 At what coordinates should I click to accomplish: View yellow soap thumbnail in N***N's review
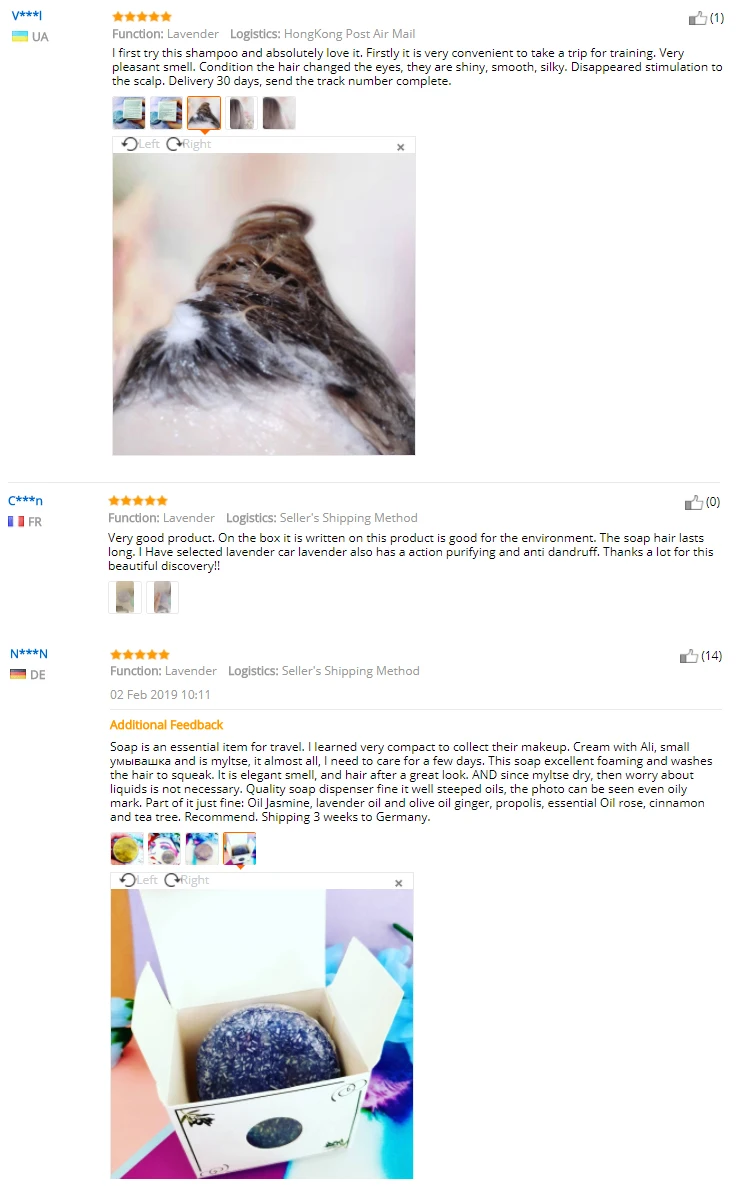[x=127, y=848]
